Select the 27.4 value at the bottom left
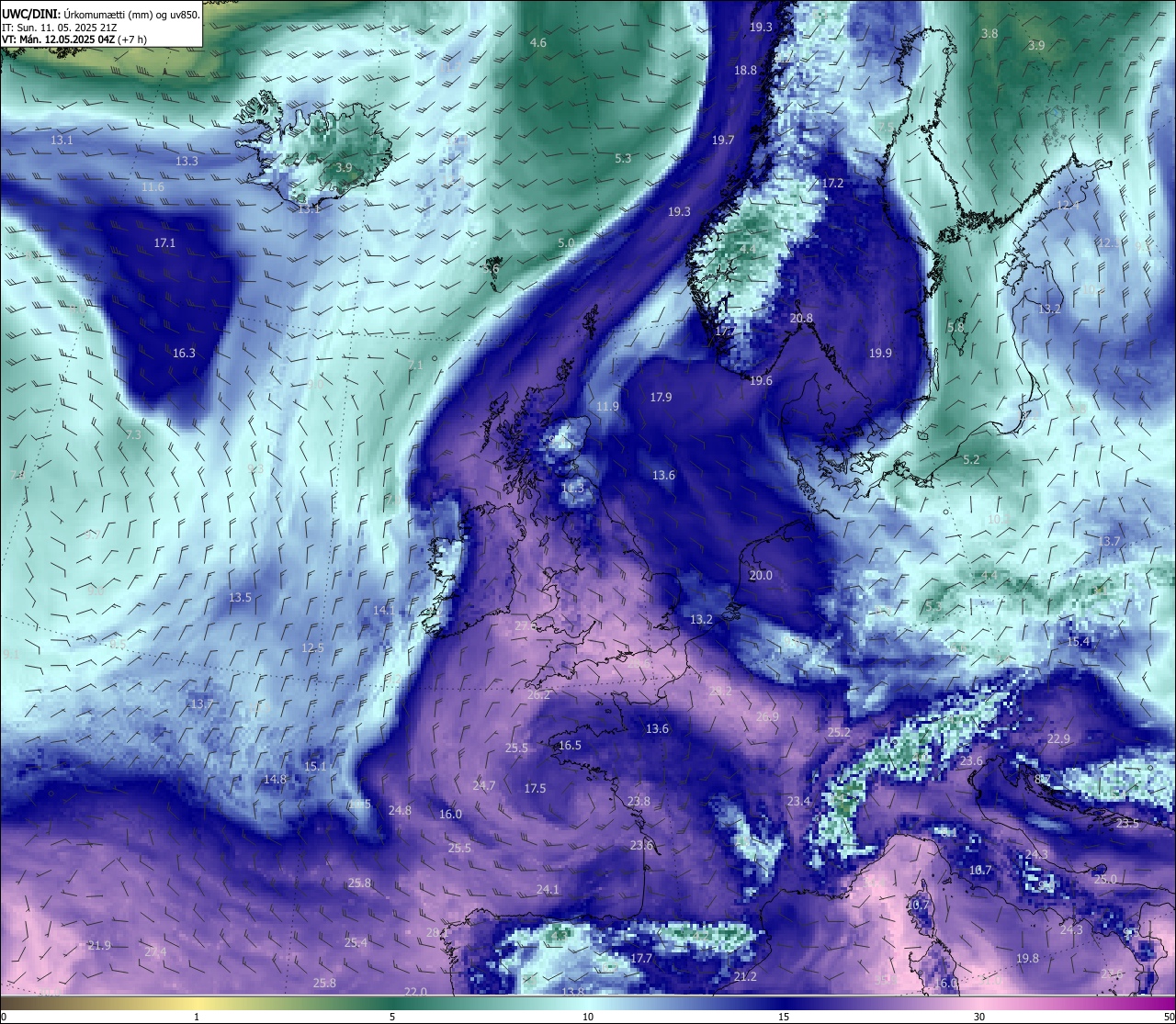 [155, 952]
